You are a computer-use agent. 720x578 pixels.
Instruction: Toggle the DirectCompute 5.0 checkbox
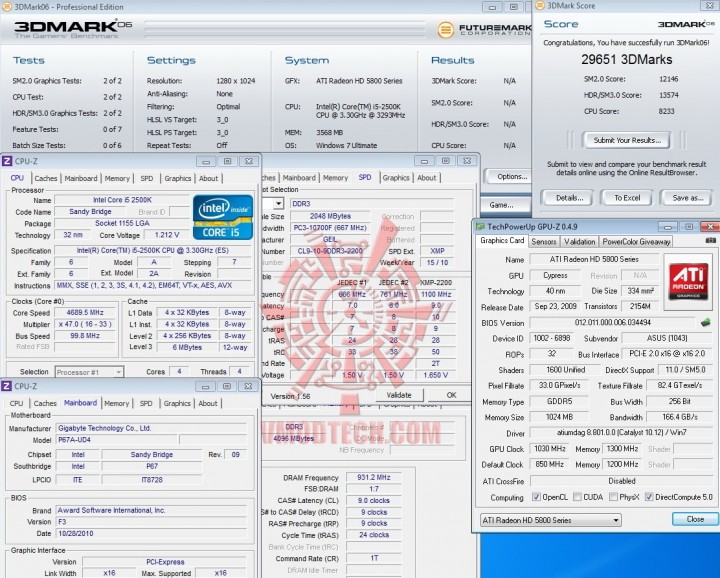[649, 497]
